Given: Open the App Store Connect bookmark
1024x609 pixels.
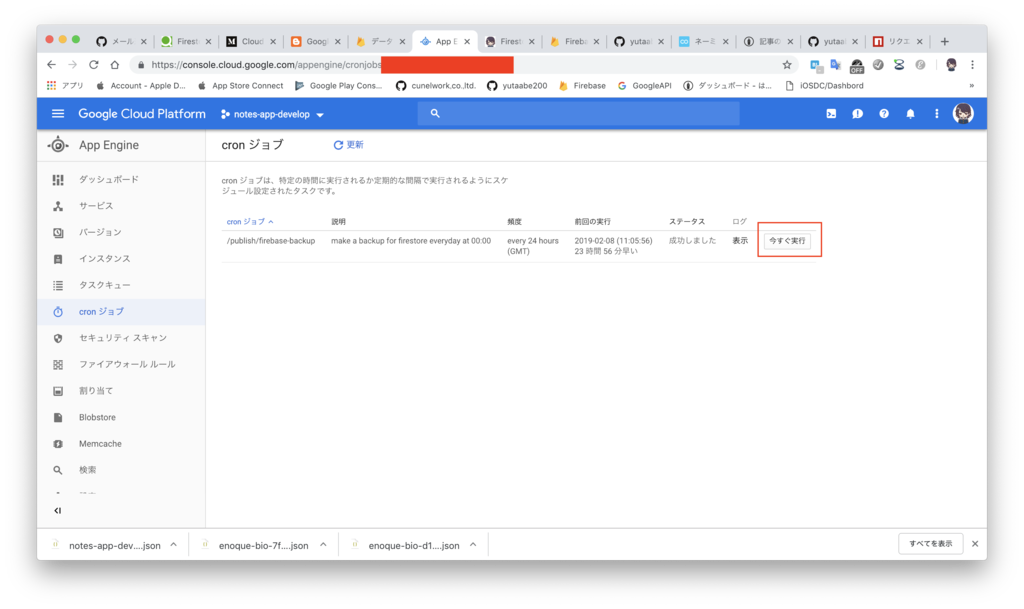Looking at the screenshot, I should (x=241, y=86).
